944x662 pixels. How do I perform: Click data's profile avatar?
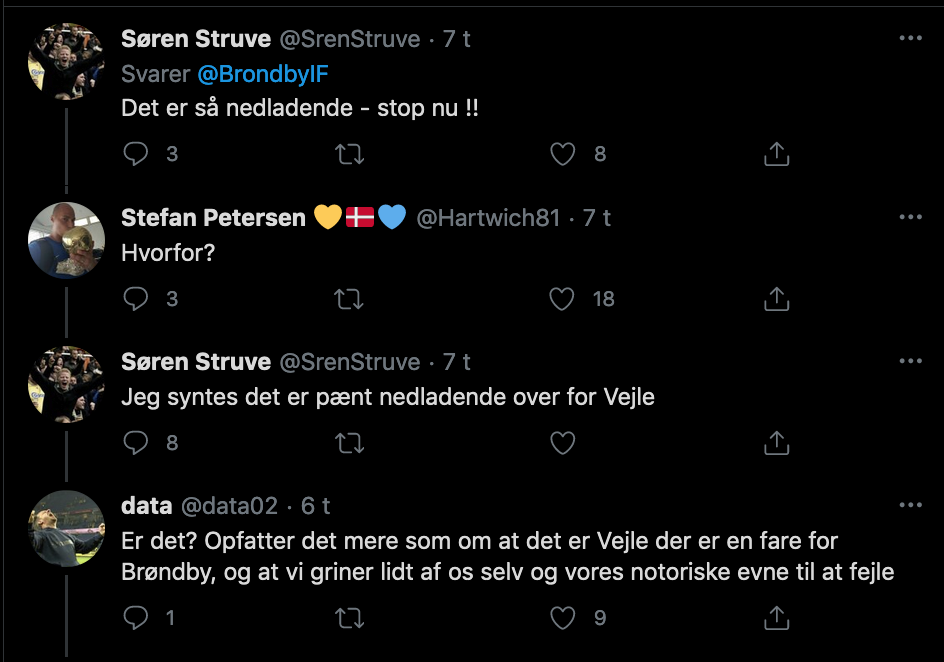tap(66, 528)
